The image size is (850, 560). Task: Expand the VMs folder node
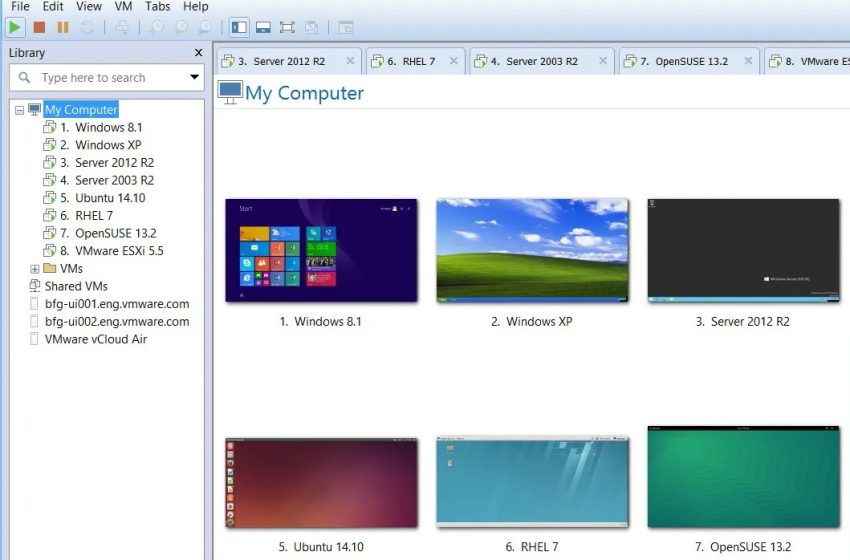pos(35,269)
